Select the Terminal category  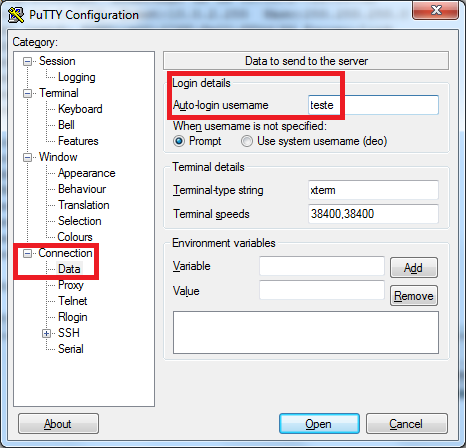(59, 93)
